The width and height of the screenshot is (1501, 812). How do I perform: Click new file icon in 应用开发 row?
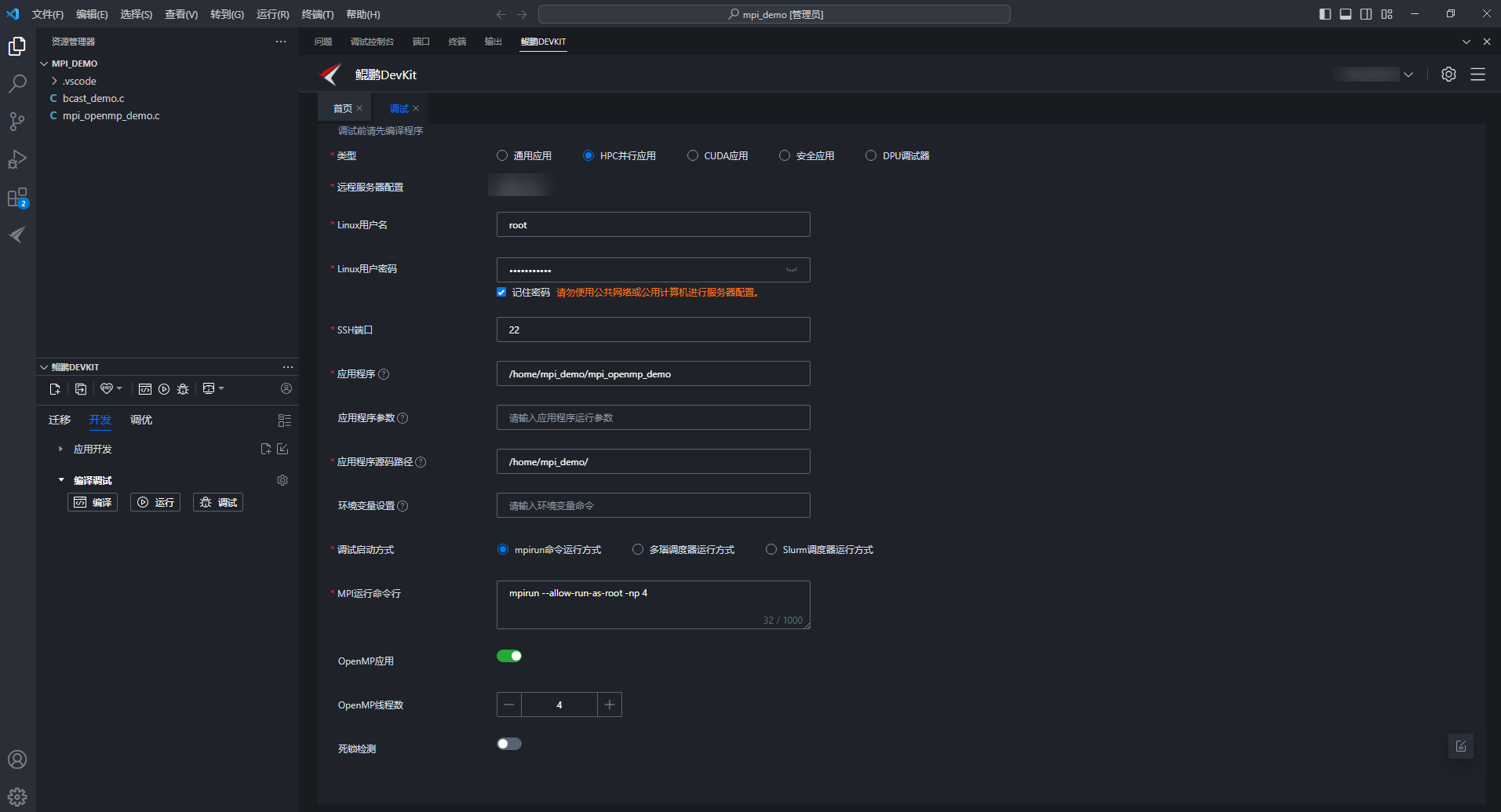(266, 449)
